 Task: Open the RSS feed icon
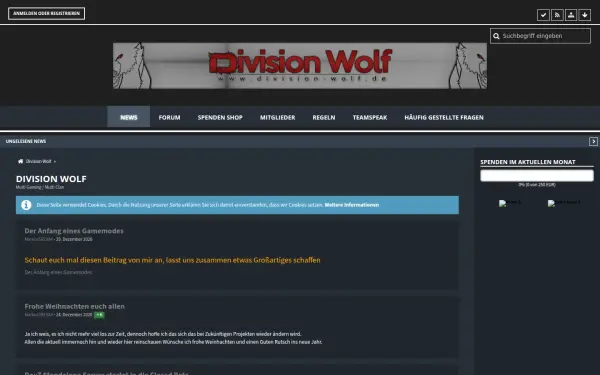pos(557,15)
